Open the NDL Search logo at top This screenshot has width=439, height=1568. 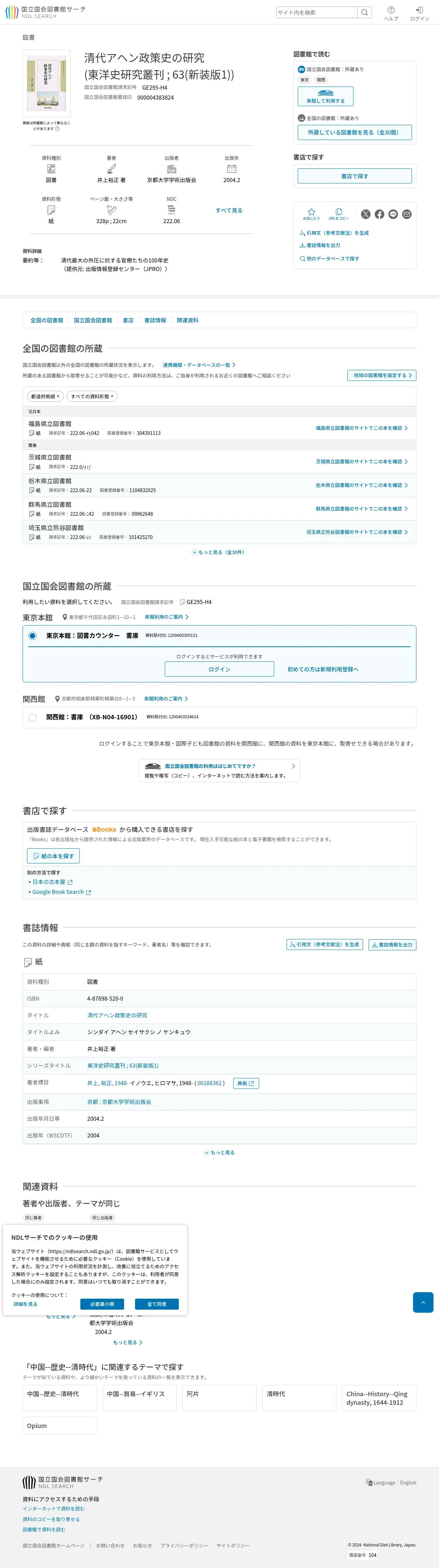[x=45, y=12]
